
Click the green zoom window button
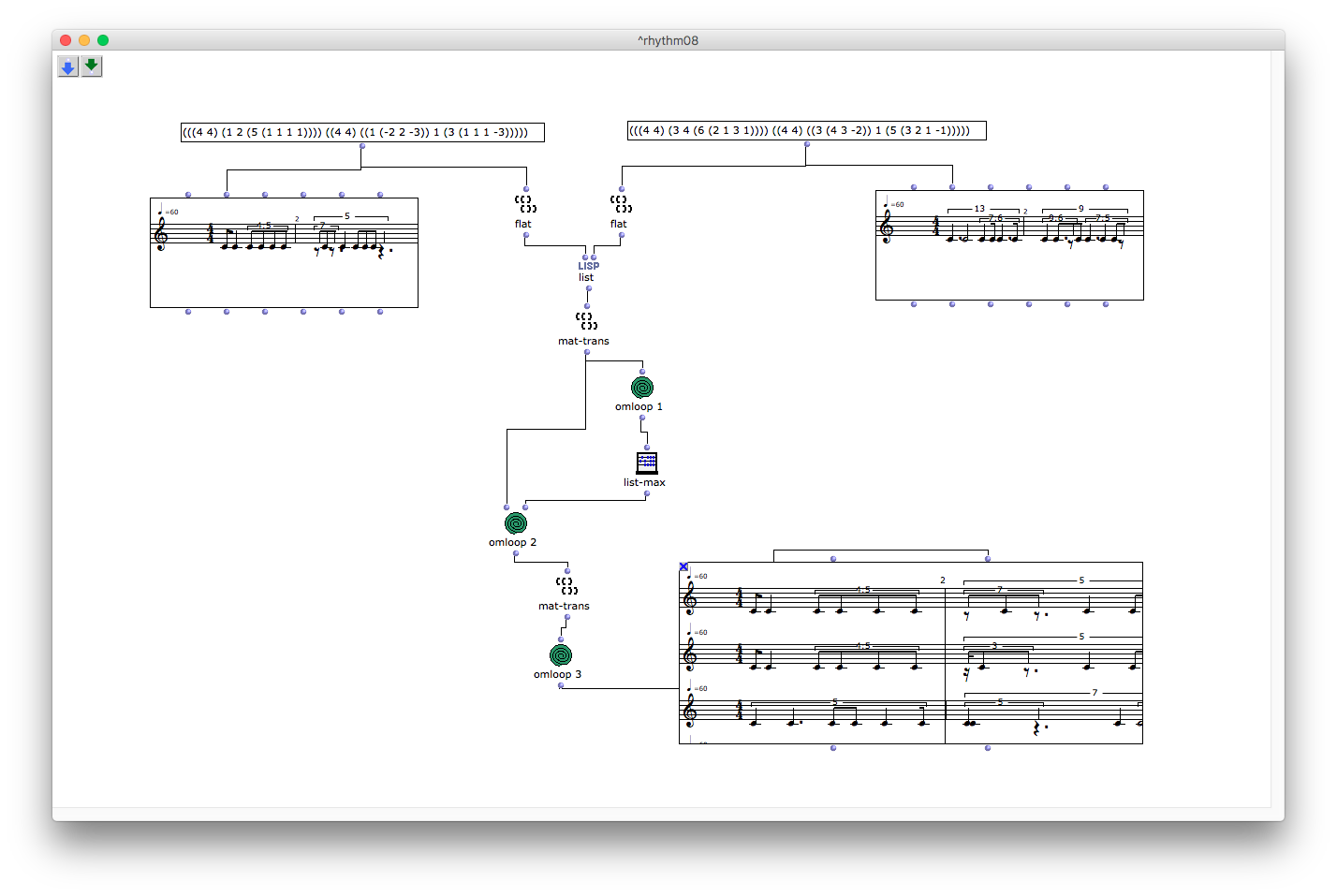[x=103, y=40]
